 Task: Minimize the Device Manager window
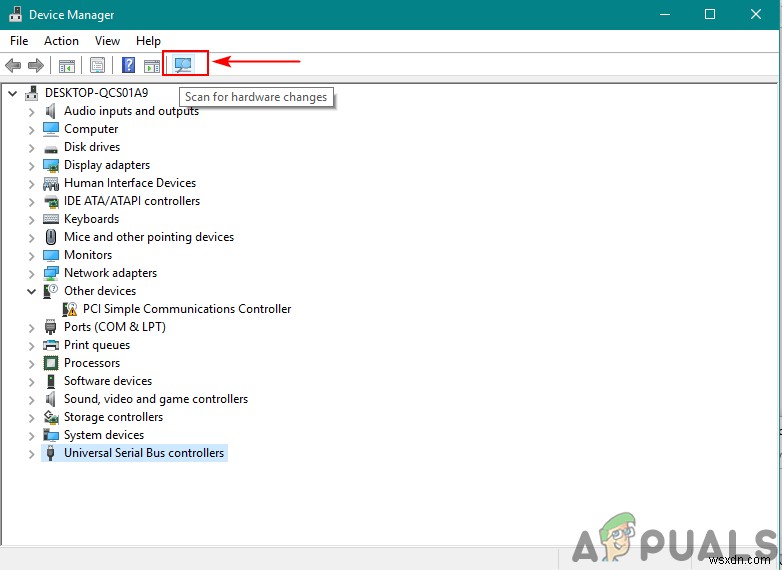(664, 14)
